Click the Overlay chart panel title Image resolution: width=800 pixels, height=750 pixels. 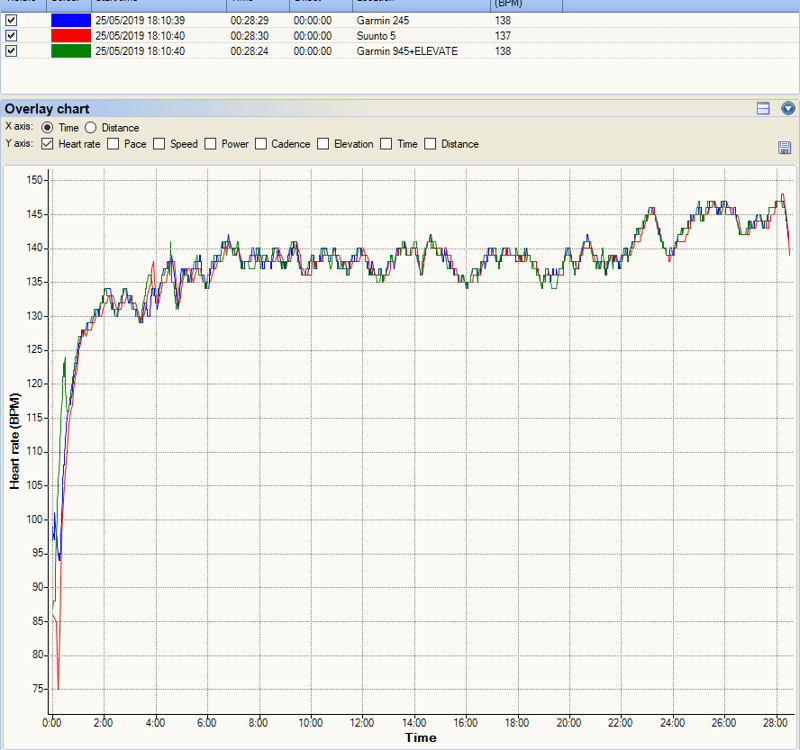click(47, 109)
